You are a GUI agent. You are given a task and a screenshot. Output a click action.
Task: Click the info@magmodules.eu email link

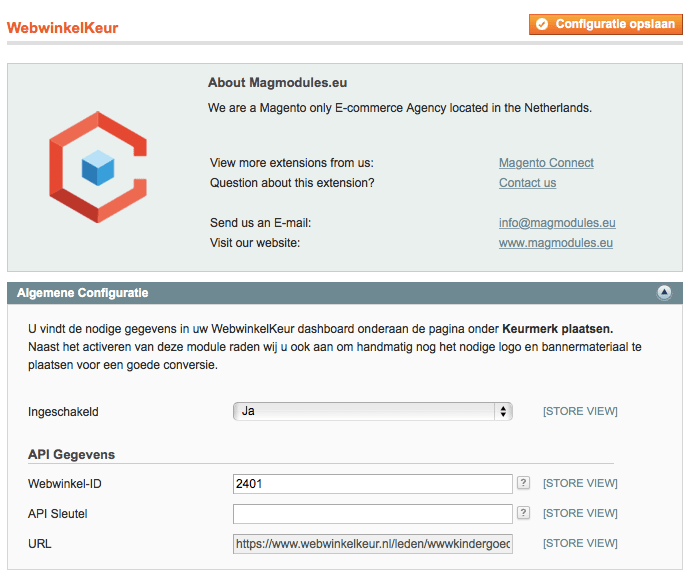pos(557,223)
